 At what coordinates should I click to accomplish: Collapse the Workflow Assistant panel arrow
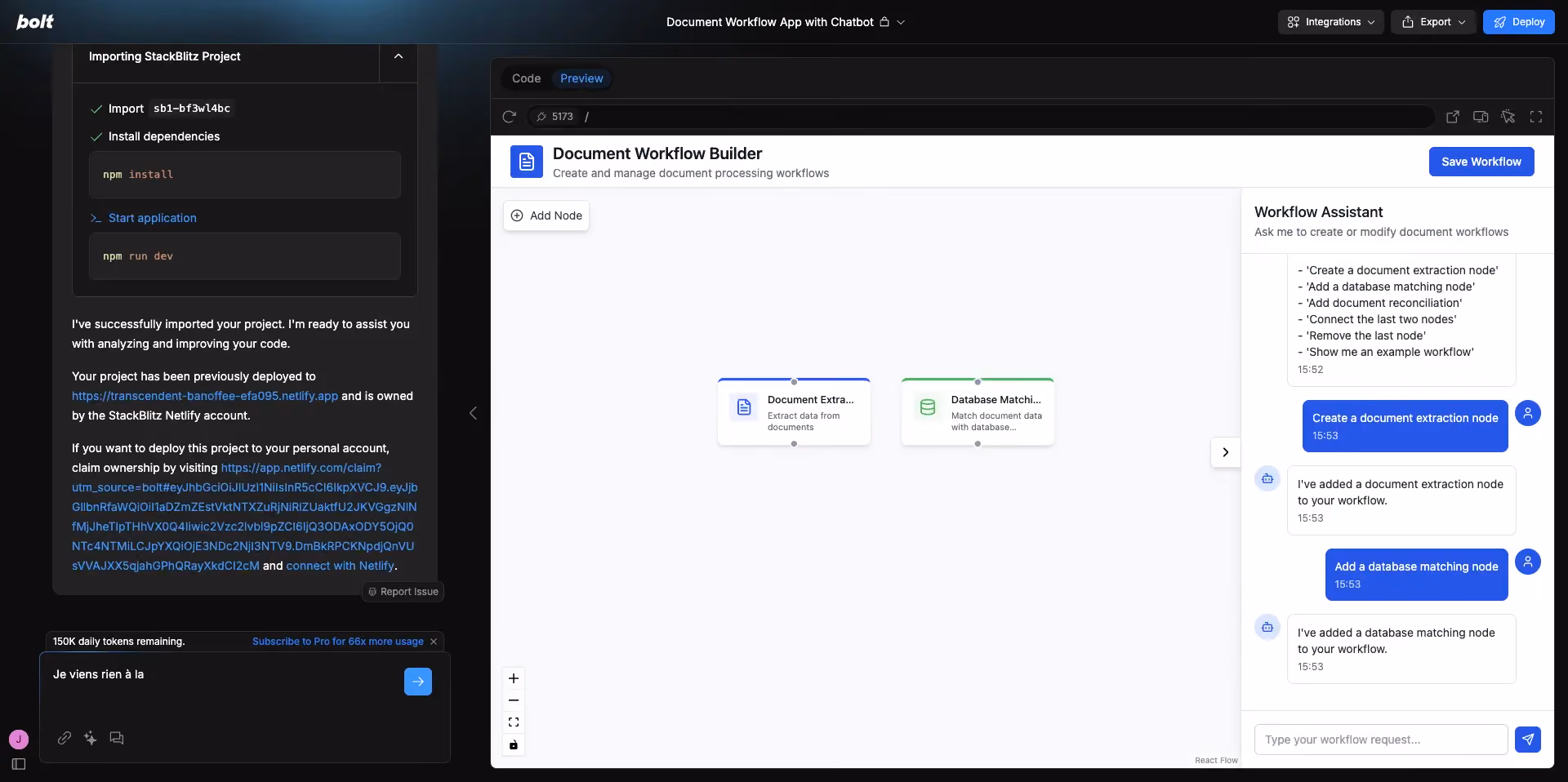pos(1226,452)
